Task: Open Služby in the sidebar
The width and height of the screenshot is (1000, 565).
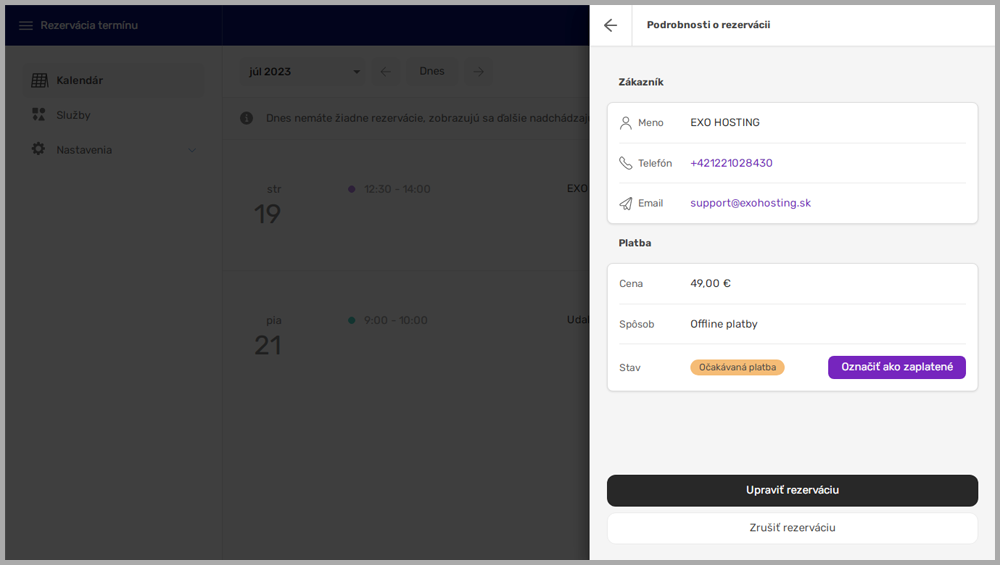Action: tap(73, 115)
